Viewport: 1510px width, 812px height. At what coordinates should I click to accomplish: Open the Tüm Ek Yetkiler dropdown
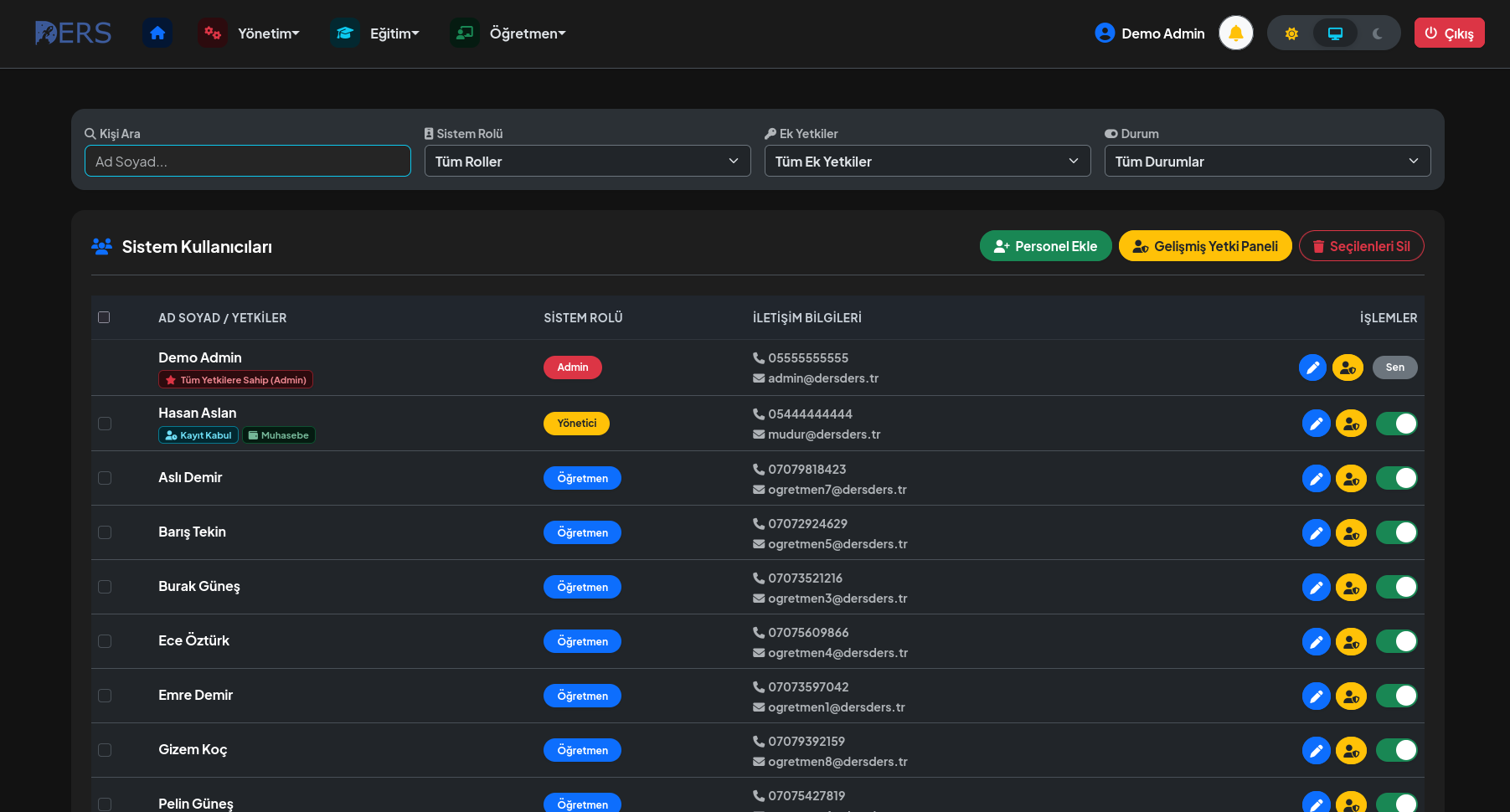(927, 162)
